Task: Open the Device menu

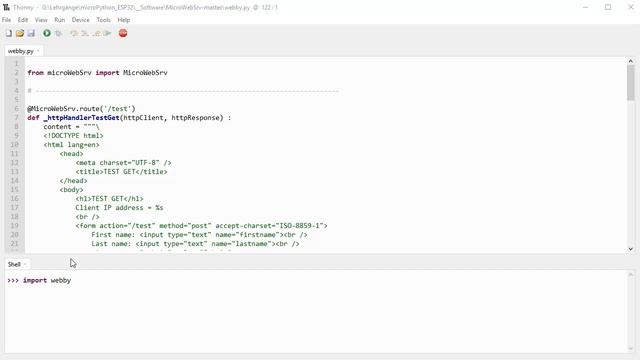Action: [80, 20]
